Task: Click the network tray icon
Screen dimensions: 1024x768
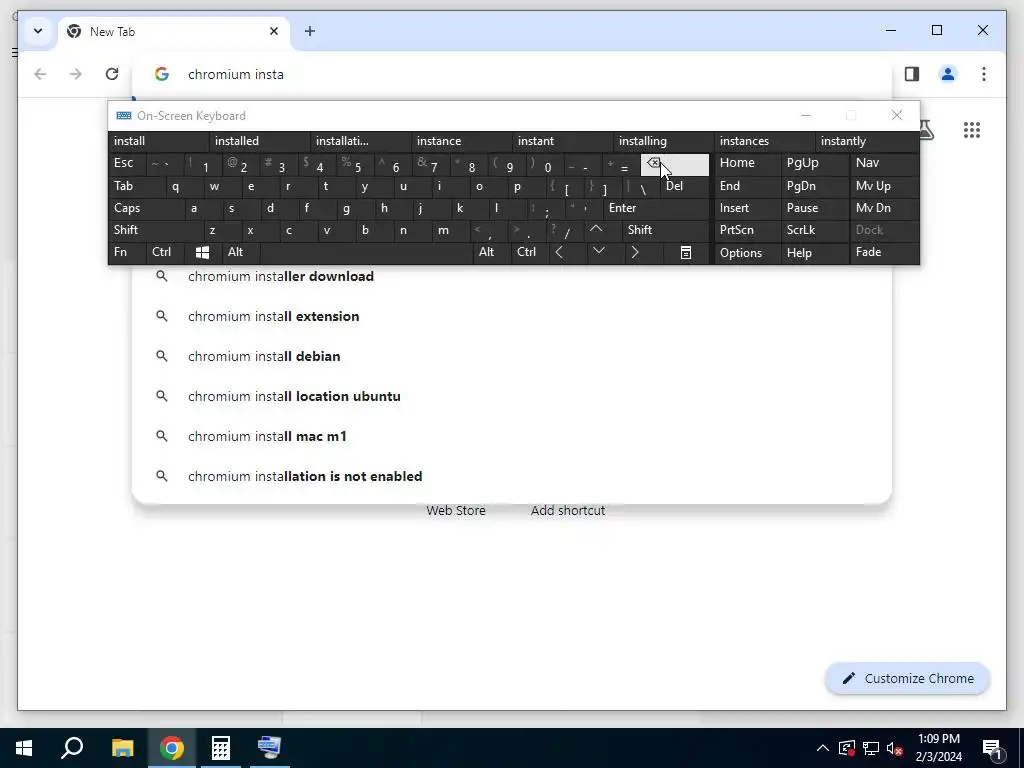Action: tap(871, 748)
